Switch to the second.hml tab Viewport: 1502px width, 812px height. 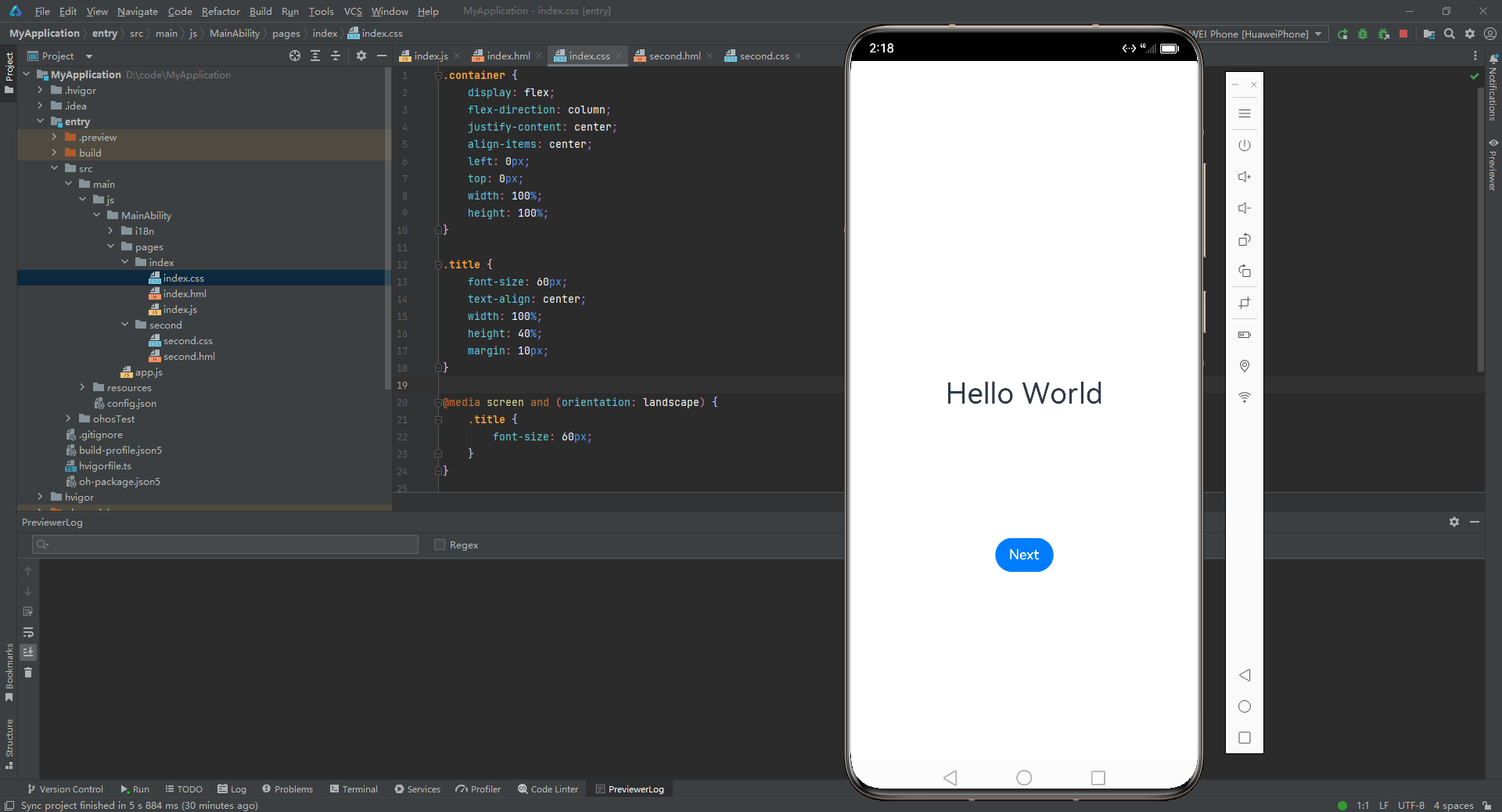(x=674, y=56)
